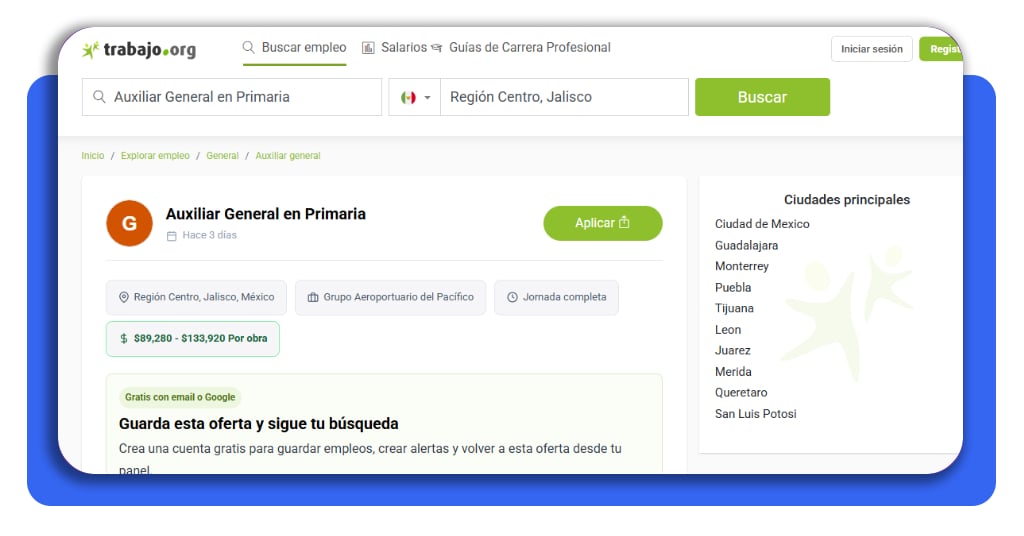Open Merida city link
The width and height of the screenshot is (1024, 536).
(x=733, y=371)
